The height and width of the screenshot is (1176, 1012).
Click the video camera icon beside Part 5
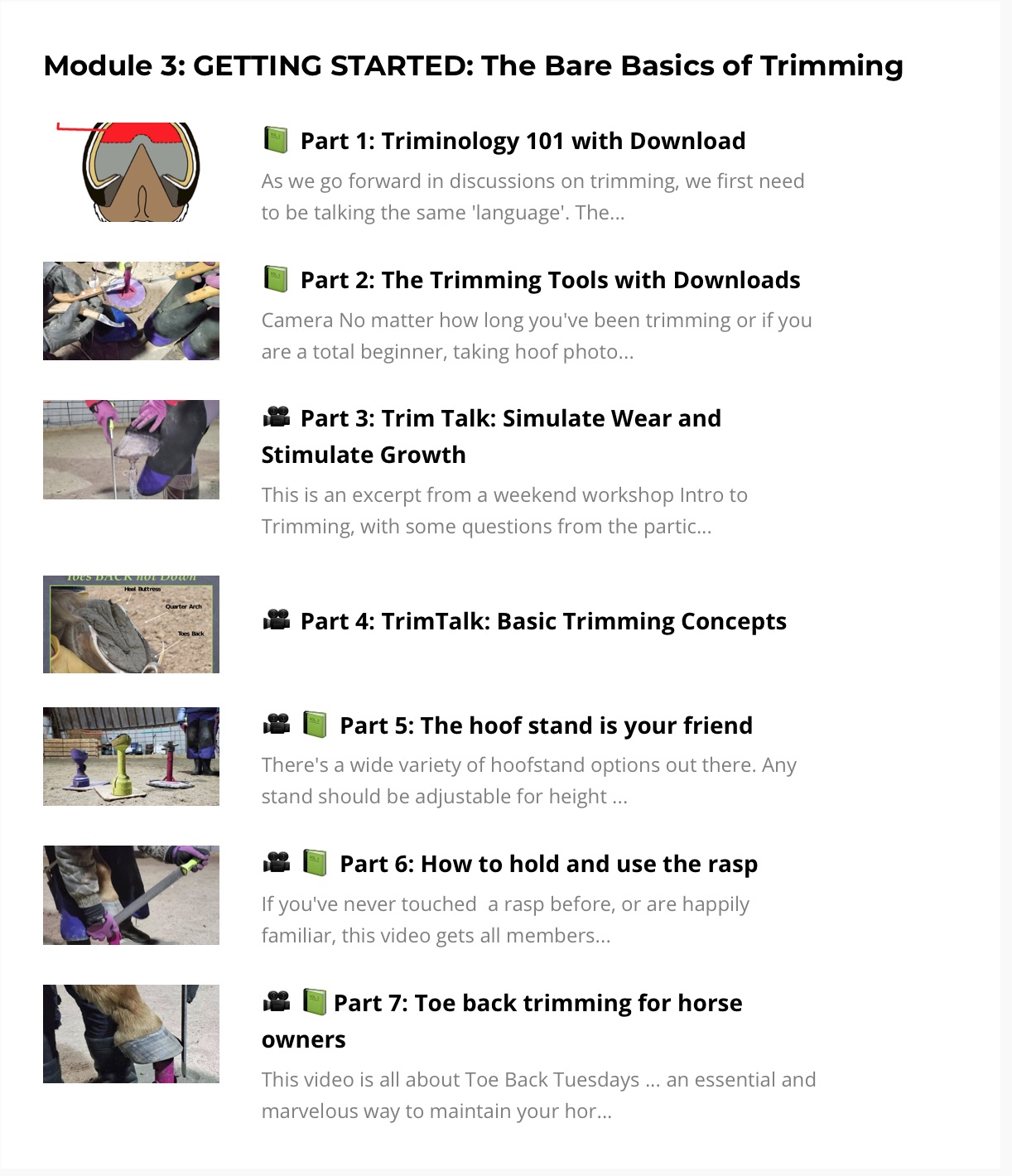276,725
